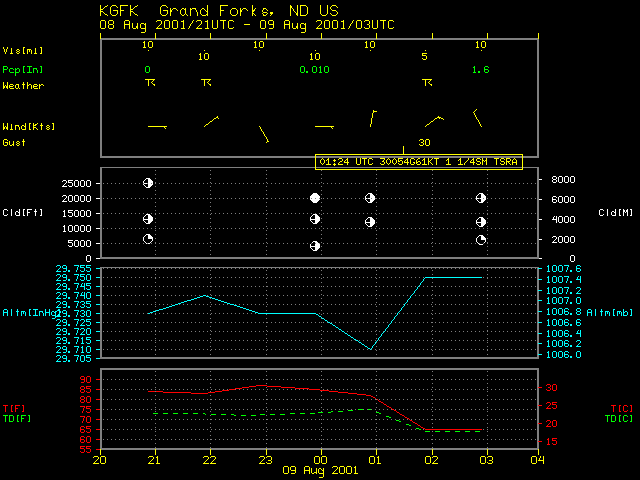Click the 1006.0 millibar tick label

pos(564,355)
